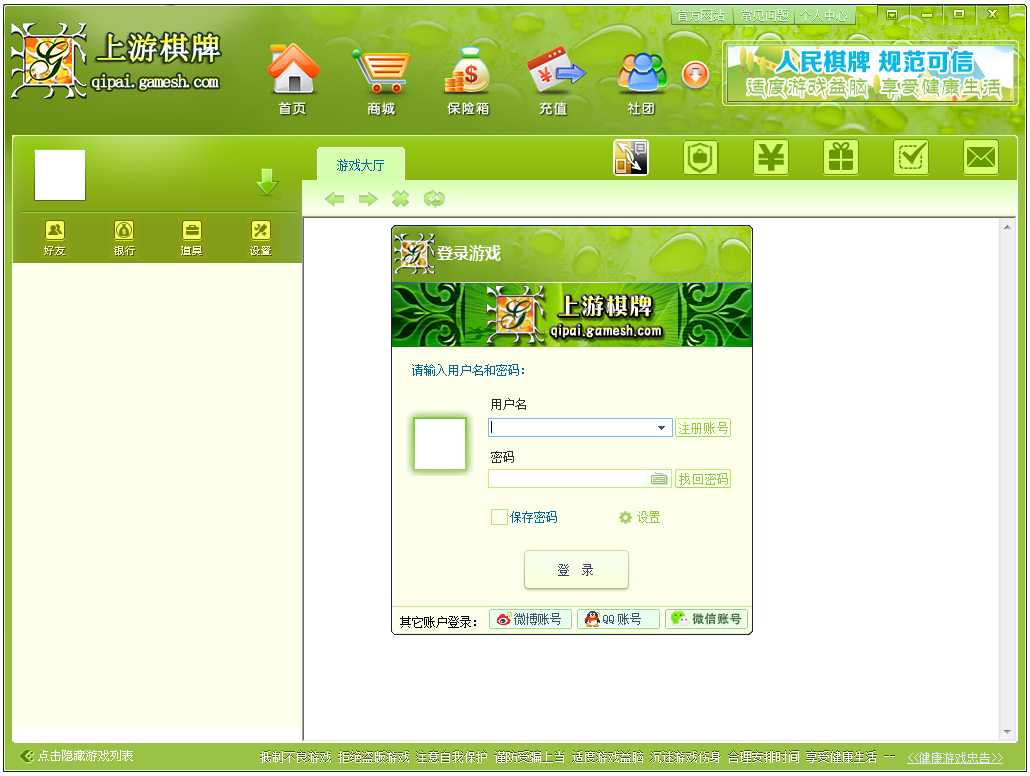Click the 登 录 login button
The image size is (1030, 776).
(576, 570)
